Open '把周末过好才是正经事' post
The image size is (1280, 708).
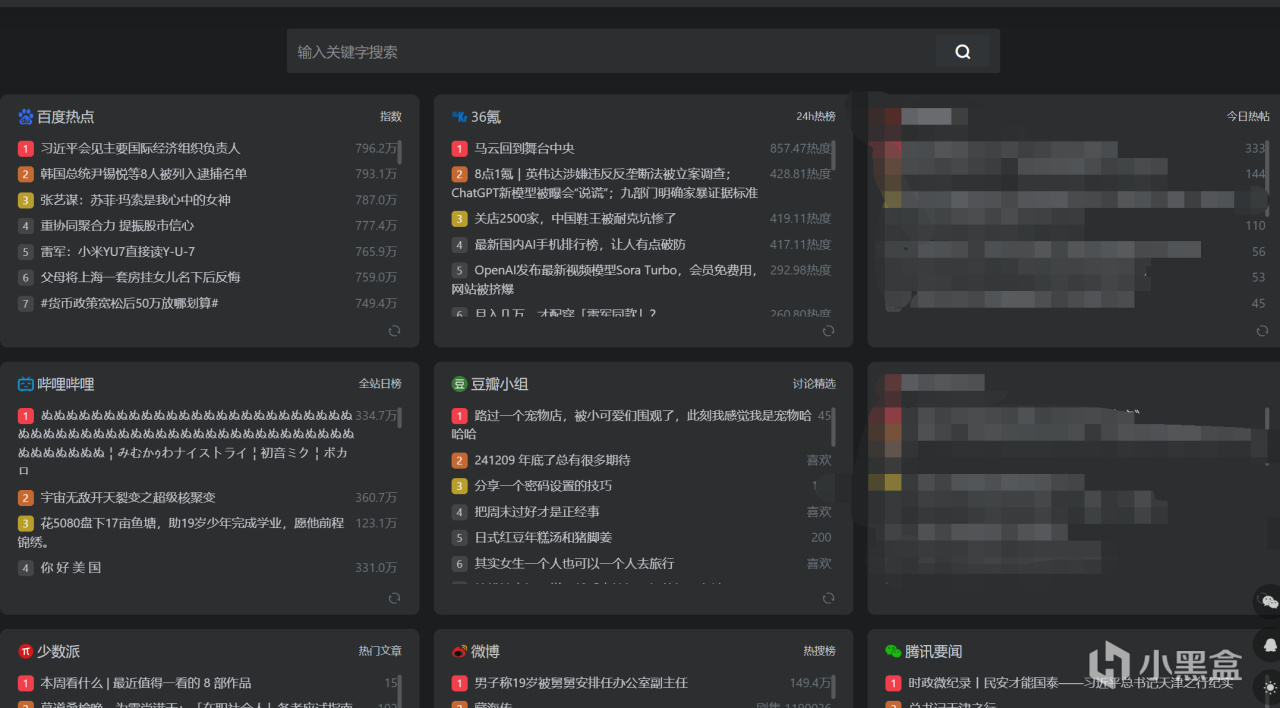click(x=537, y=512)
